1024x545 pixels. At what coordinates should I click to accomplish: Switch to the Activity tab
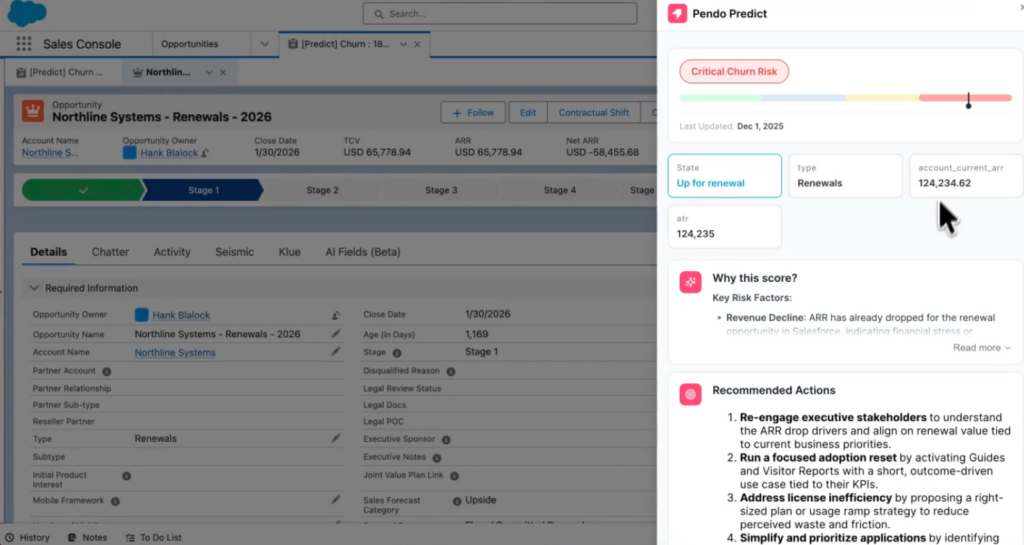172,252
